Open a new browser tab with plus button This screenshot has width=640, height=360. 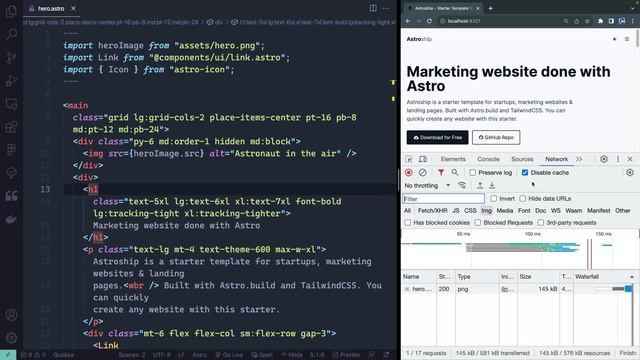tap(491, 8)
